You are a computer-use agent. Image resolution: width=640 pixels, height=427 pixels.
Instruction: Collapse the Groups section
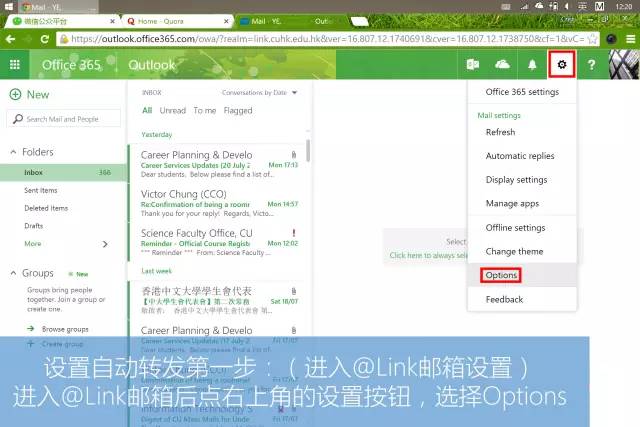(x=13, y=273)
